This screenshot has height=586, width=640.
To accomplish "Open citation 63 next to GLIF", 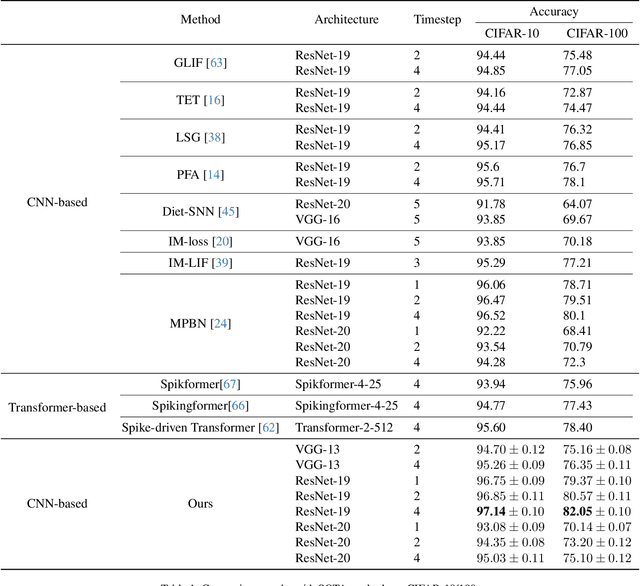I will (x=216, y=63).
